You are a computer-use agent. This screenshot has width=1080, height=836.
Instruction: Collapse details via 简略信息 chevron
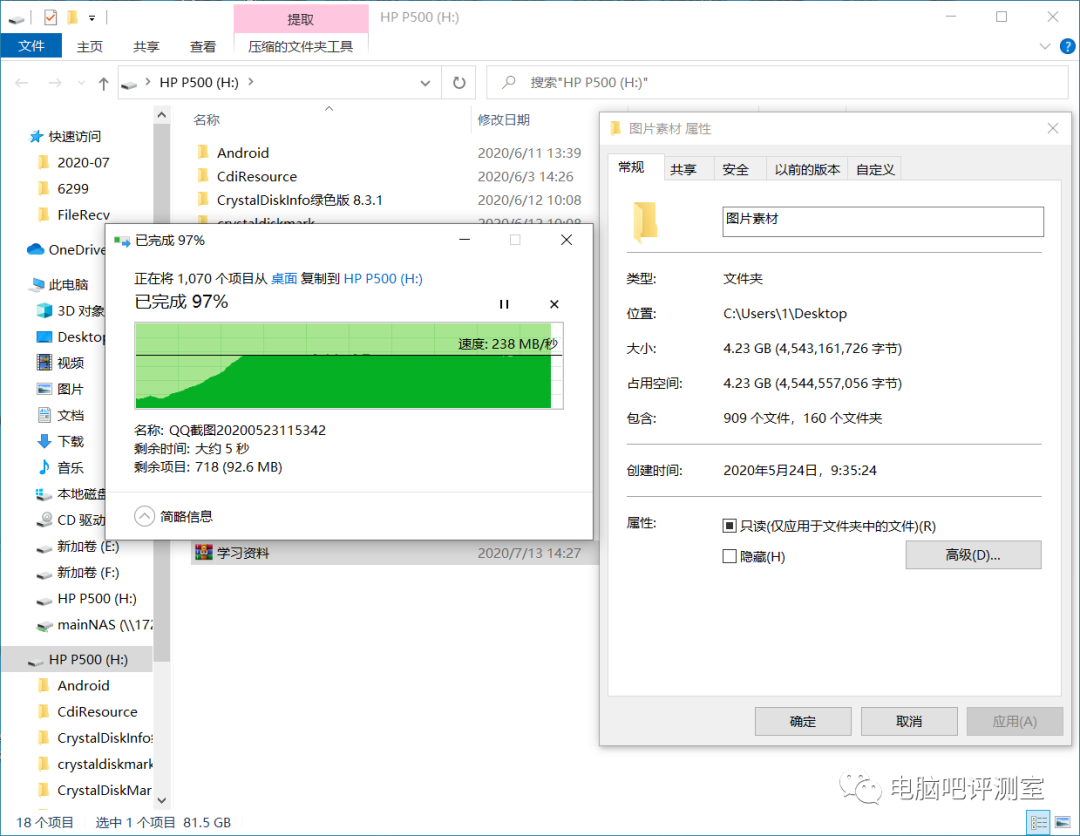(x=144, y=516)
